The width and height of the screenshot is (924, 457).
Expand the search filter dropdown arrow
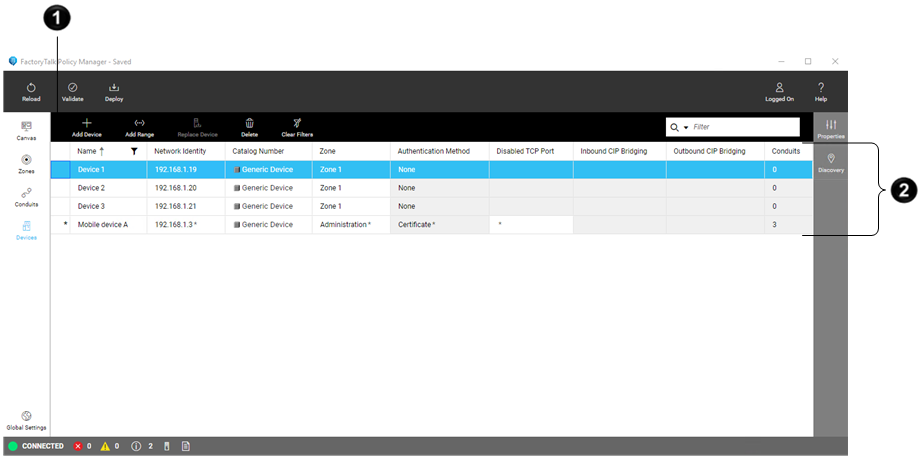[686, 128]
